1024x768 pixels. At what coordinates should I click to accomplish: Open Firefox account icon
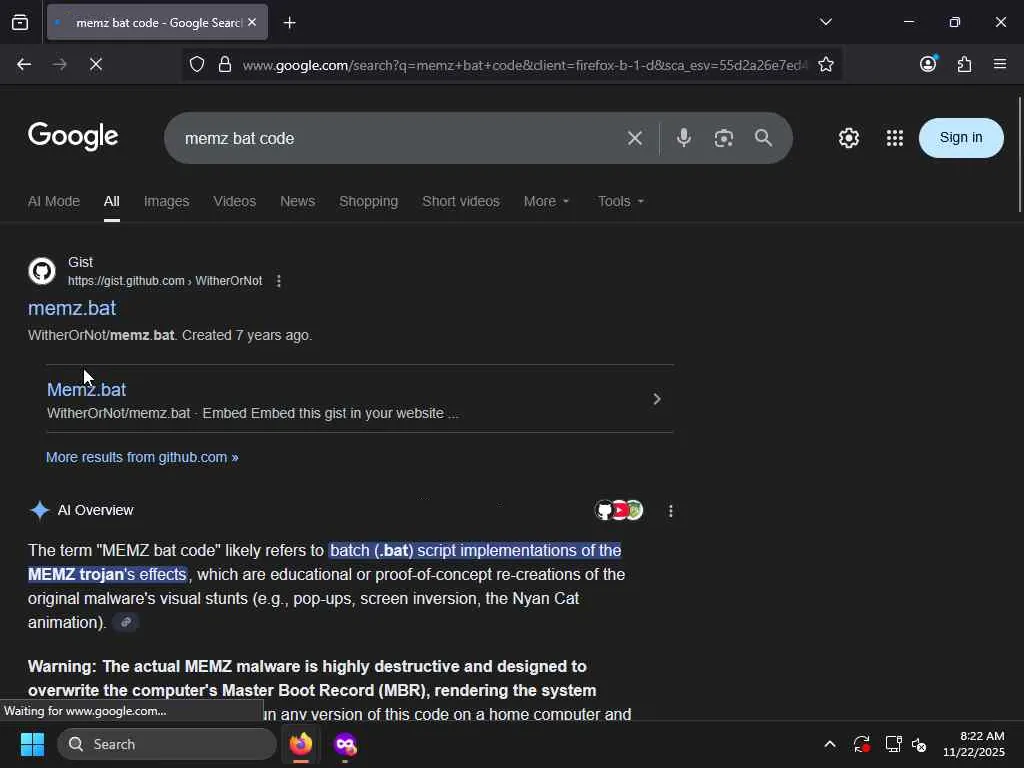coord(928,63)
